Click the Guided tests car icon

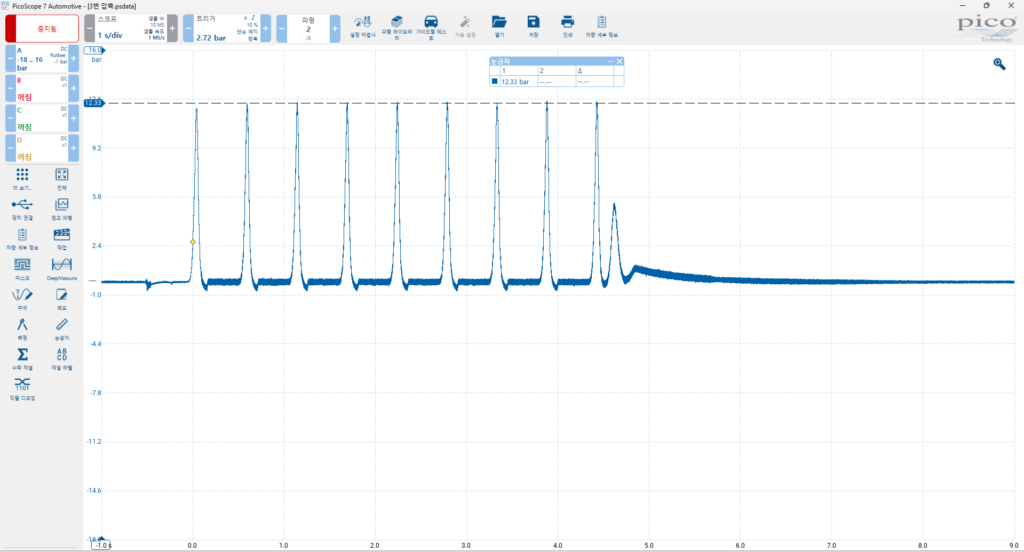coord(430,23)
